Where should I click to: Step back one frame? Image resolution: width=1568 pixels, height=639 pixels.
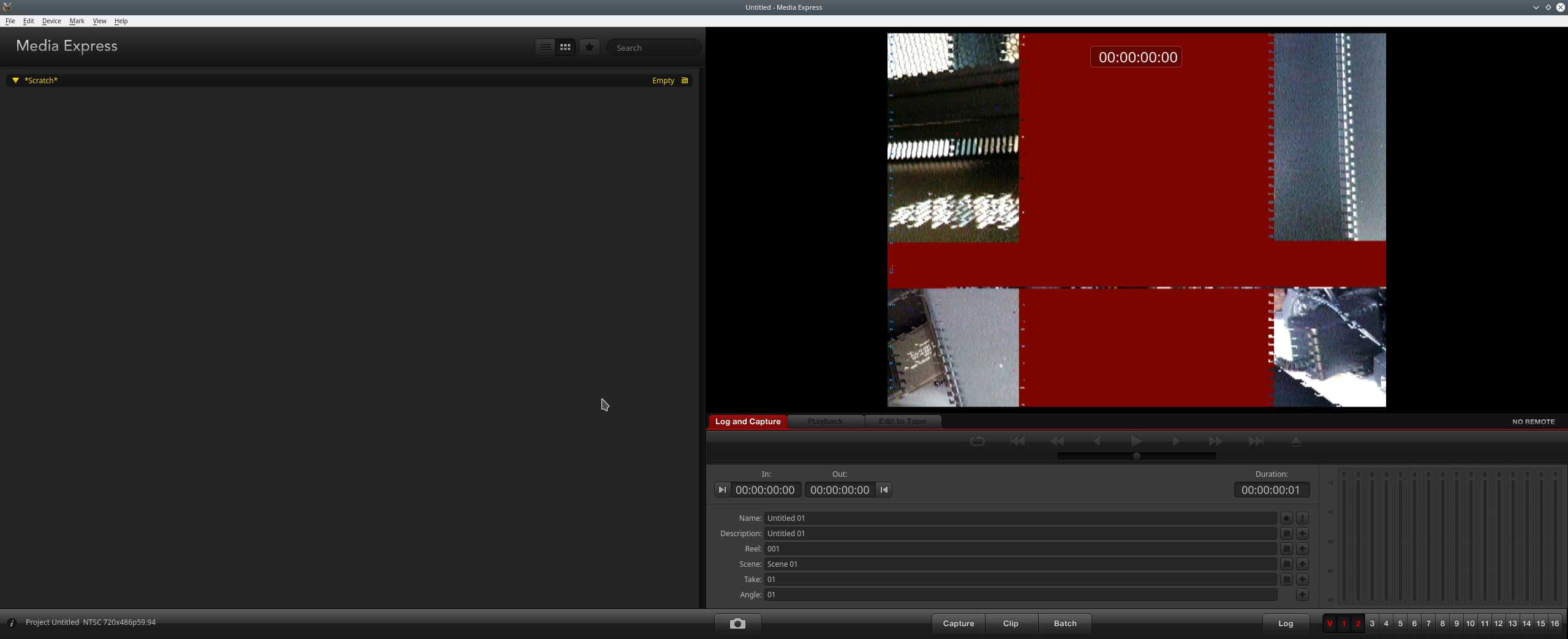[1096, 441]
